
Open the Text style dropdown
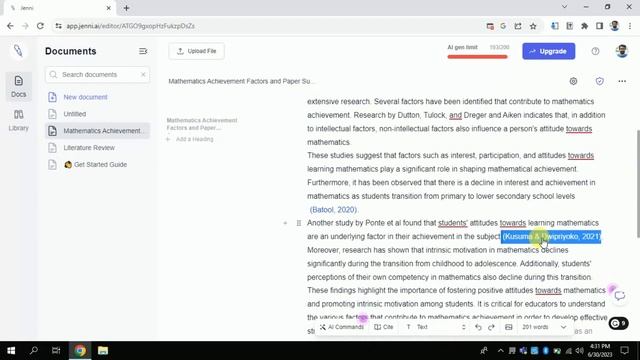(436, 327)
